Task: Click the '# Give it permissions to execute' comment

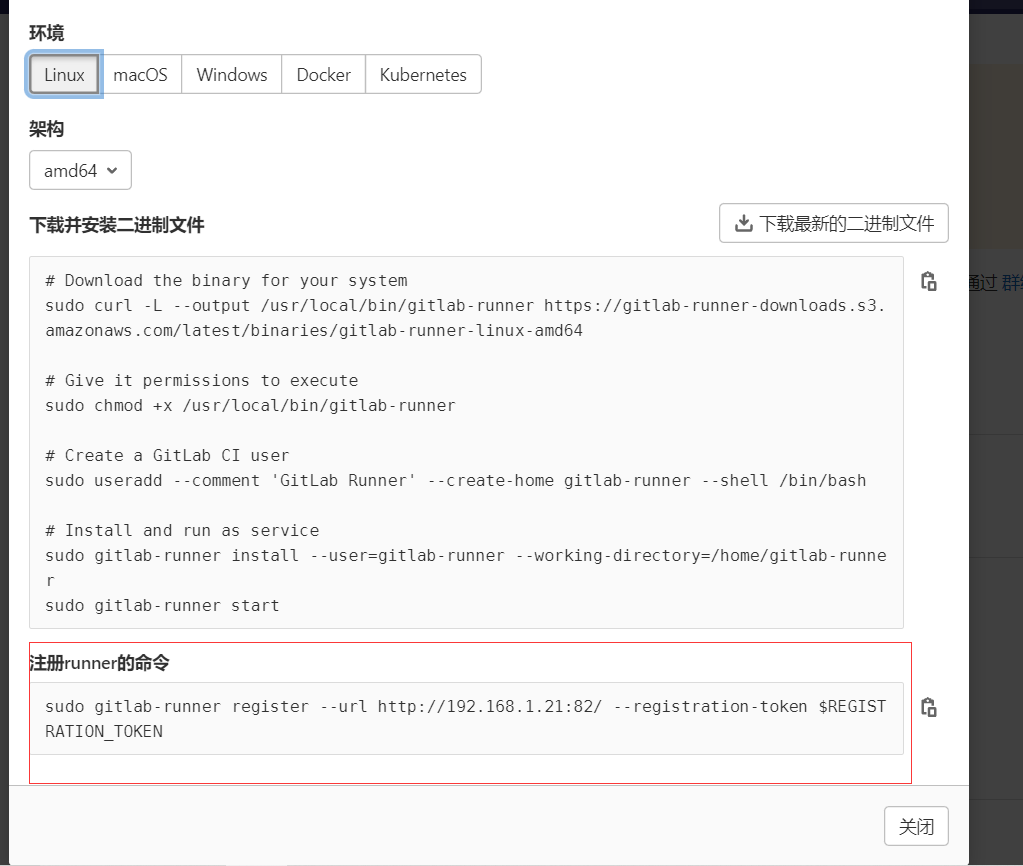Action: tap(202, 380)
